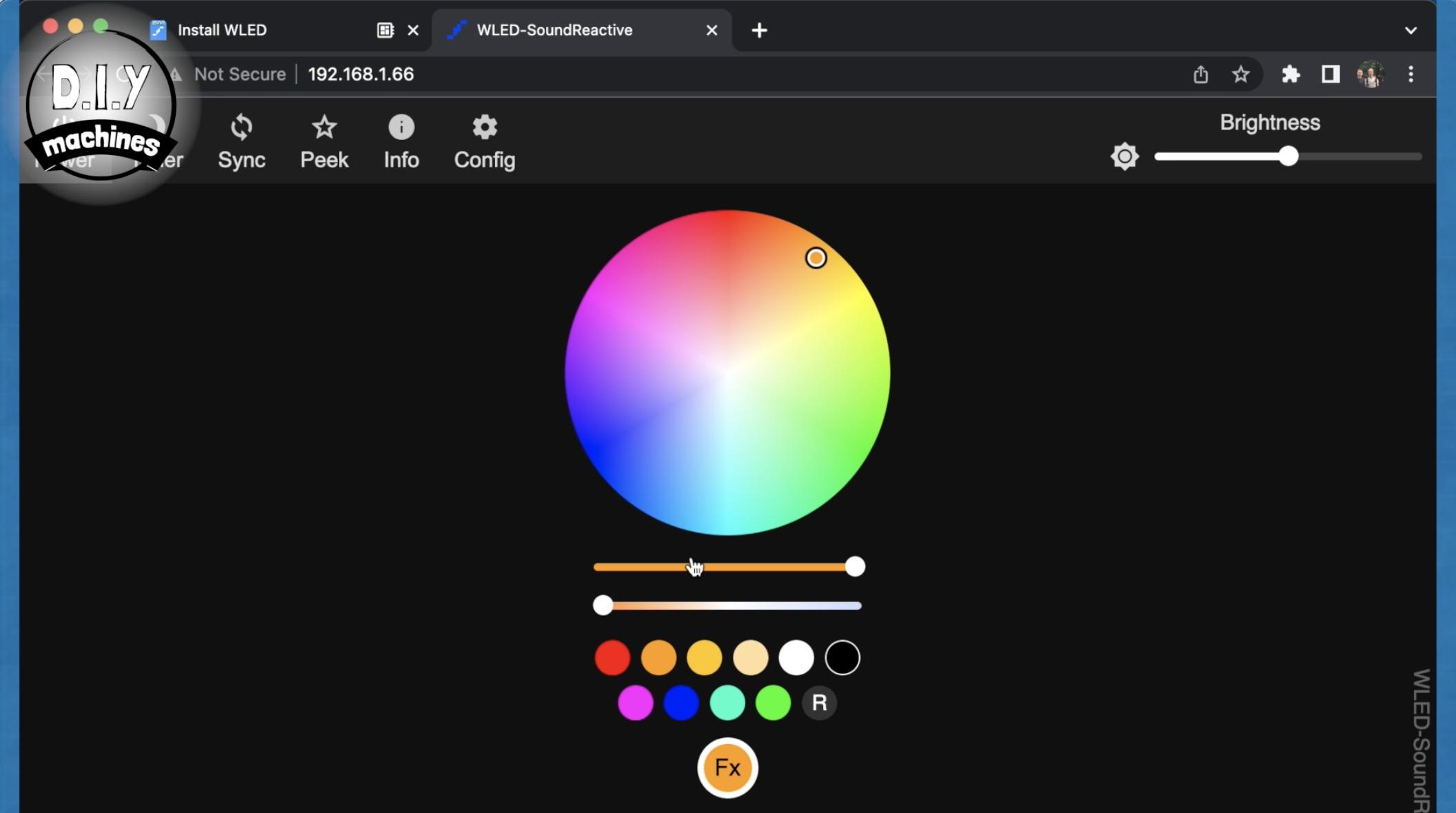This screenshot has height=813, width=1456.
Task: Pick a random color with R
Action: [x=819, y=703]
